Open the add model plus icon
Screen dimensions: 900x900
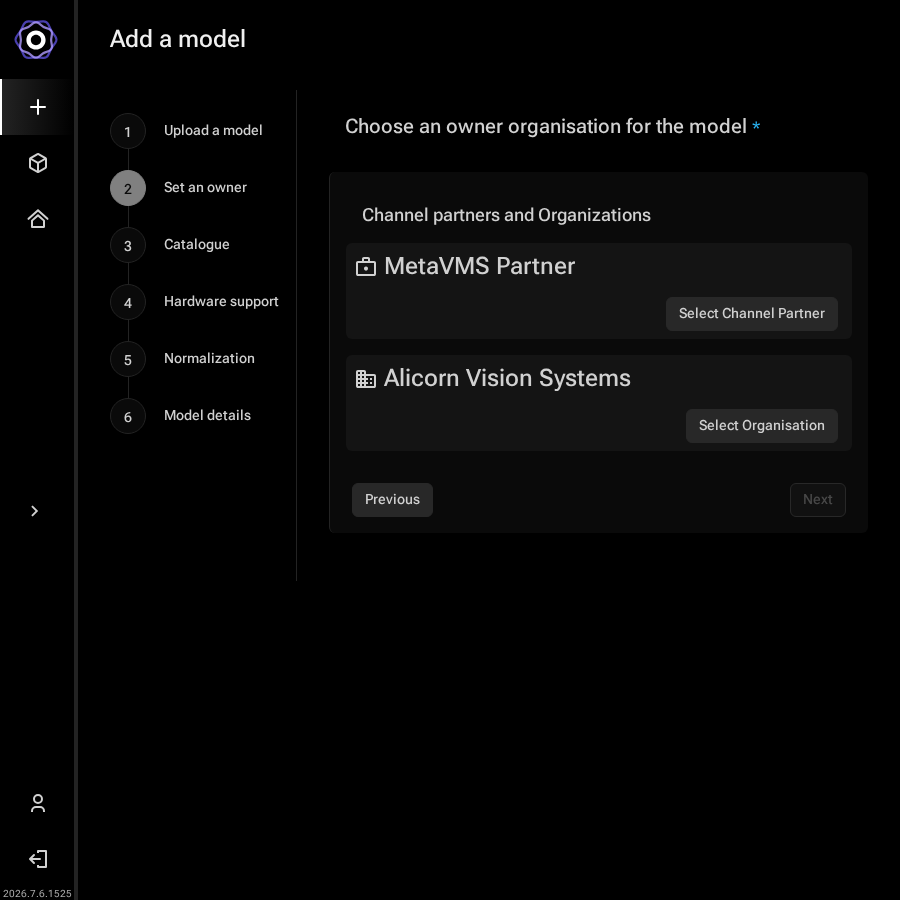pos(38,107)
